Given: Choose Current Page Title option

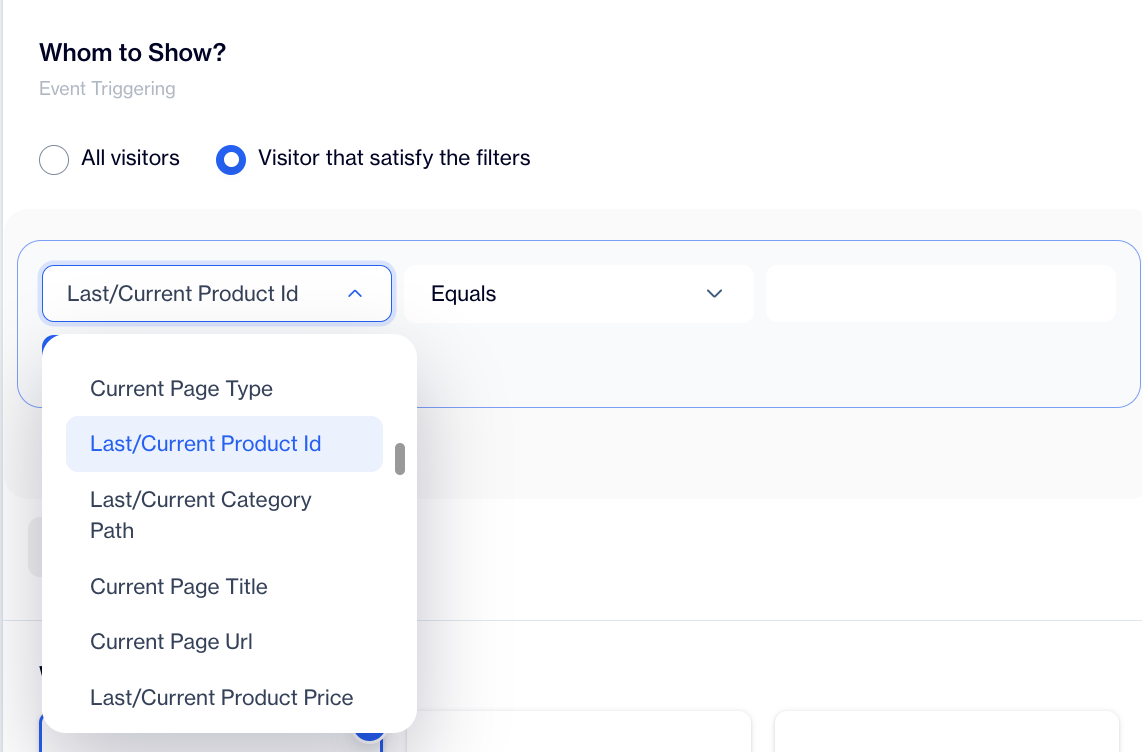Looking at the screenshot, I should pyautogui.click(x=179, y=587).
